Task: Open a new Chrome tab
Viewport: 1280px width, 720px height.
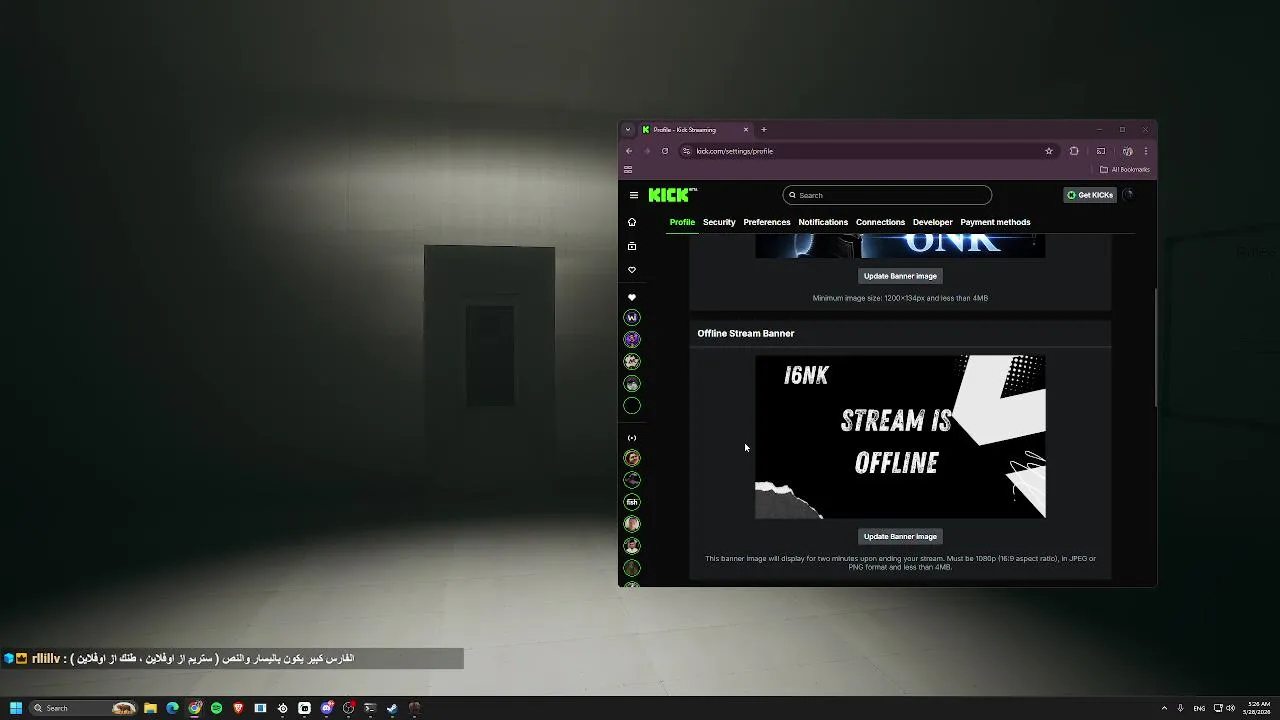Action: point(764,129)
